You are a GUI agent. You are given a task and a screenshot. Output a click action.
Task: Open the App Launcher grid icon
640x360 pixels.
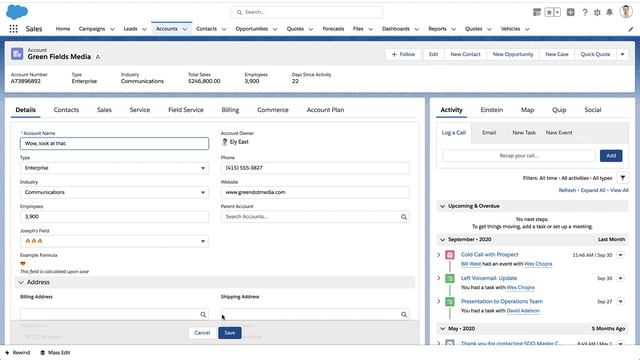point(13,29)
